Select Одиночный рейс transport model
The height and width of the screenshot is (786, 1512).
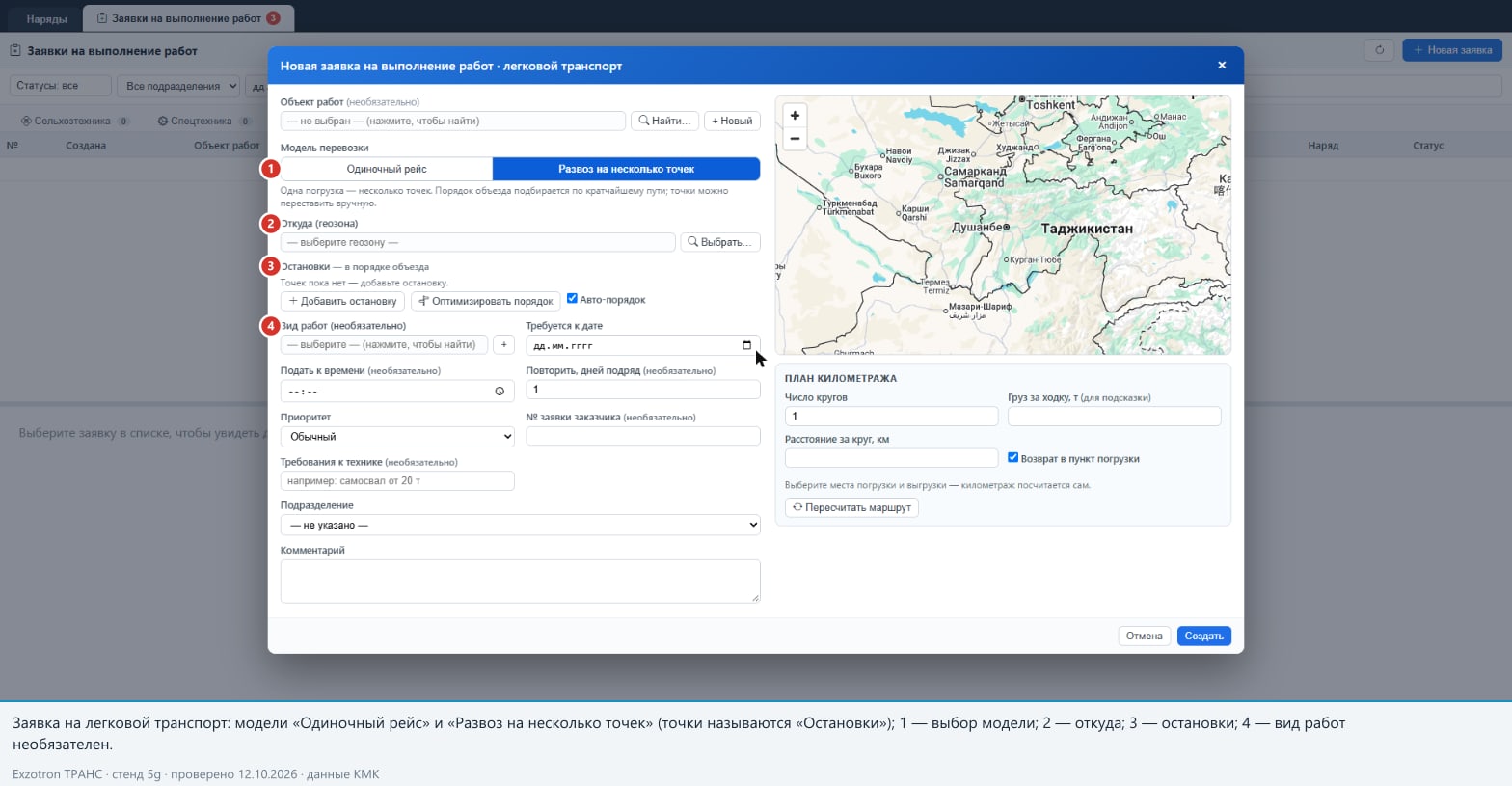point(387,169)
